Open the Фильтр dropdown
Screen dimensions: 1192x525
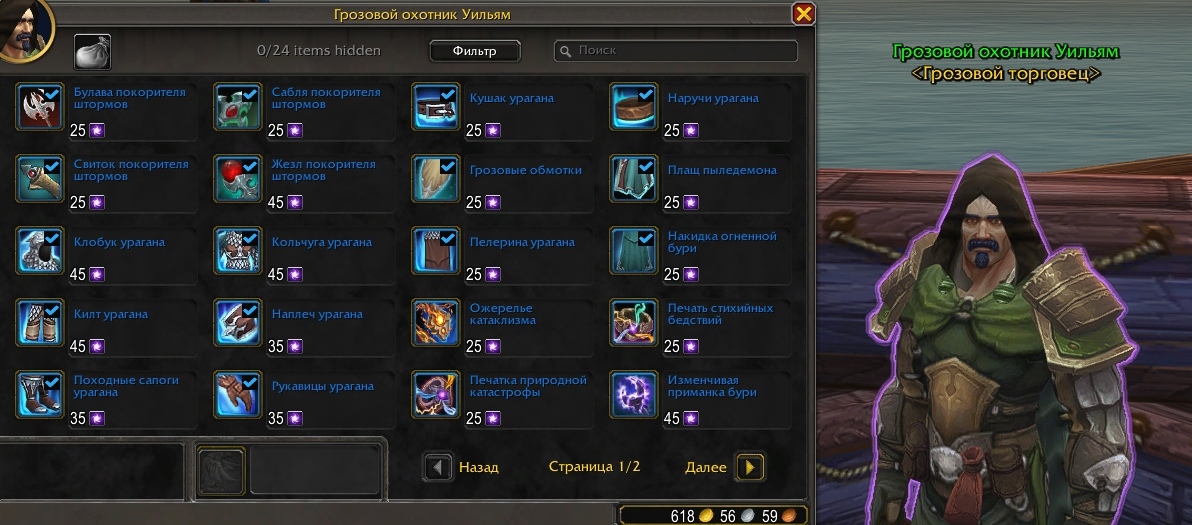tap(474, 51)
